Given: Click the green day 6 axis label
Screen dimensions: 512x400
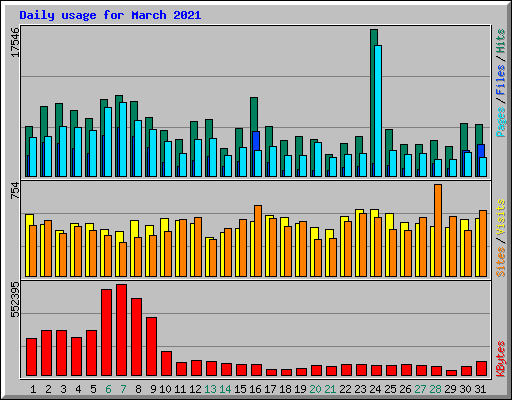Looking at the screenshot, I should pyautogui.click(x=108, y=389).
